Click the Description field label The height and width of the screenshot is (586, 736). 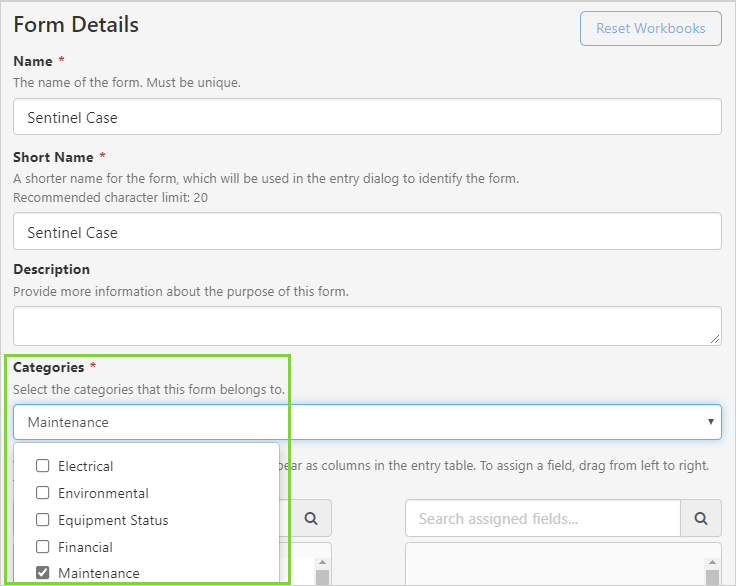51,269
